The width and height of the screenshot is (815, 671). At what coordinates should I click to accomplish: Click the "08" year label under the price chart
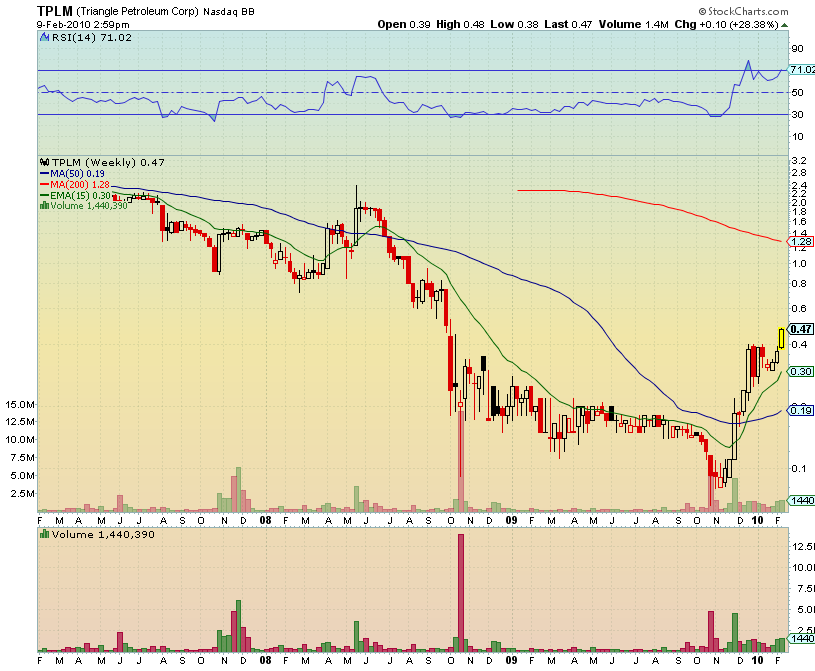(x=265, y=520)
